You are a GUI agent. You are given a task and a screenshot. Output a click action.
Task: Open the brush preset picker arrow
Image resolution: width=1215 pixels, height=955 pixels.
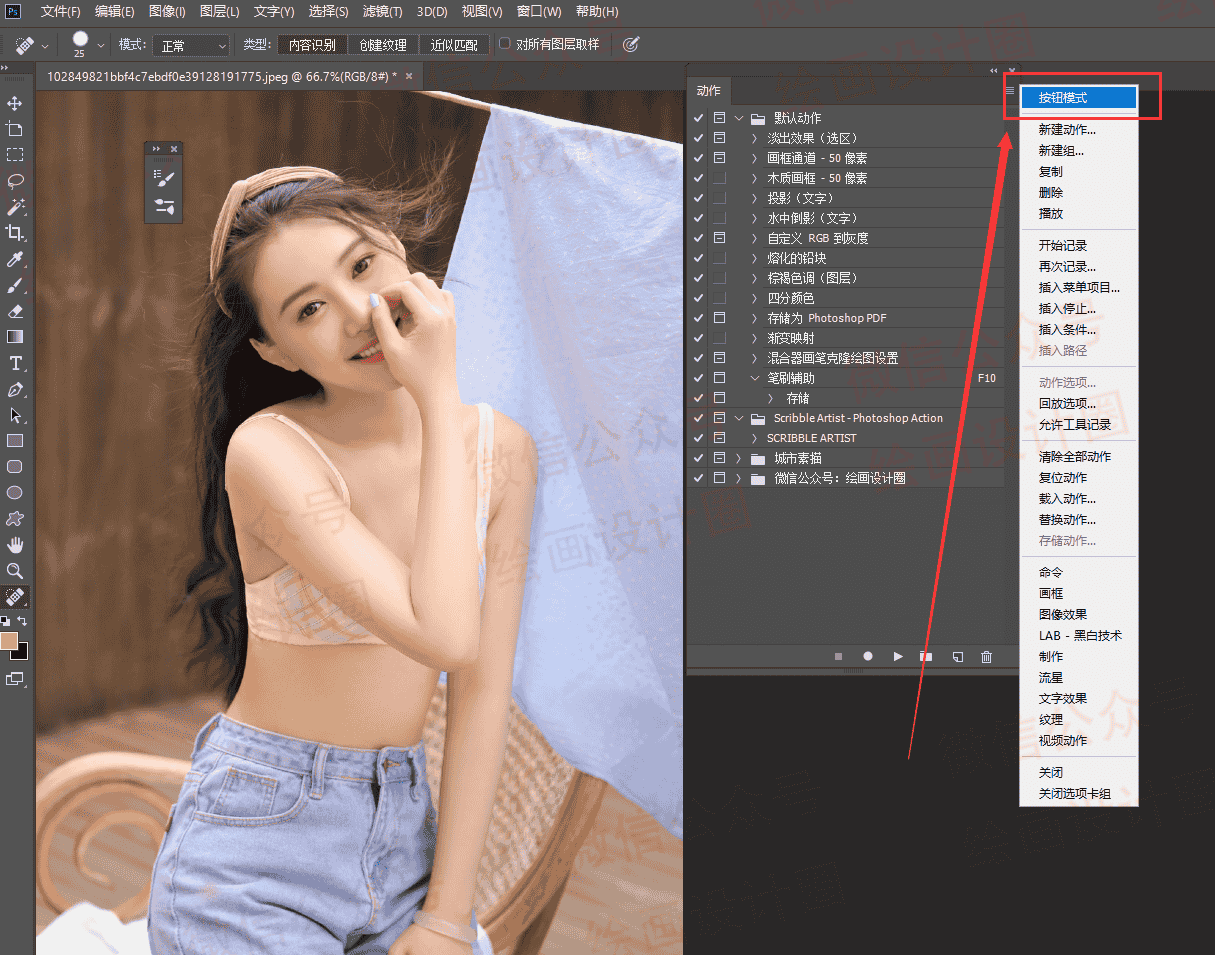pyautogui.click(x=101, y=45)
